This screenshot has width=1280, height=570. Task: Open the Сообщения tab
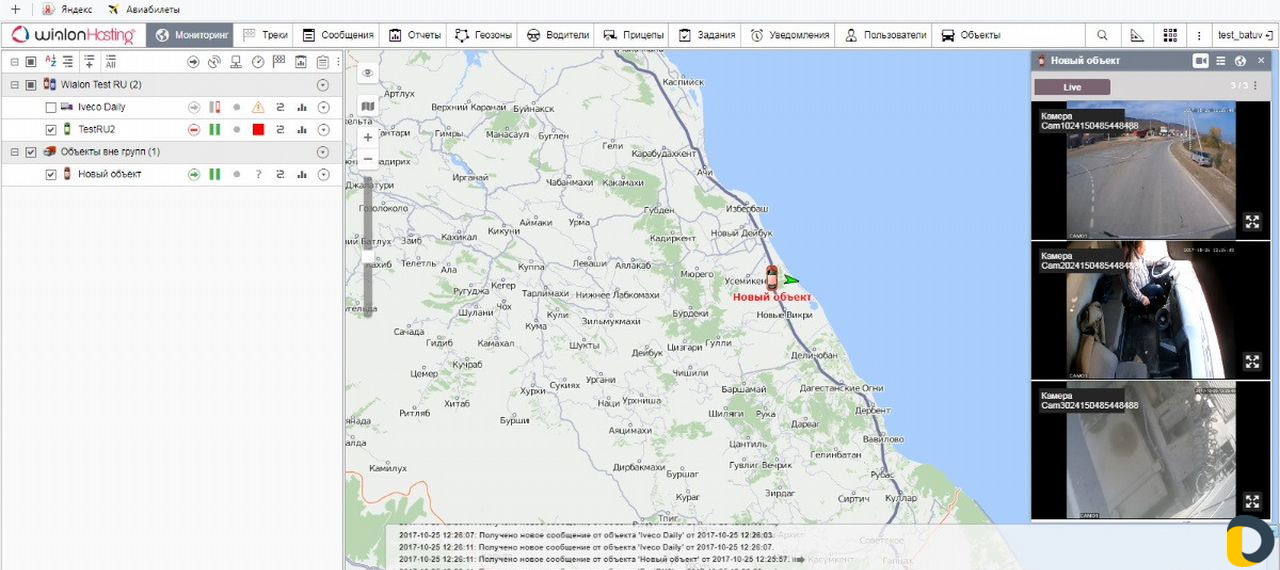(x=338, y=35)
